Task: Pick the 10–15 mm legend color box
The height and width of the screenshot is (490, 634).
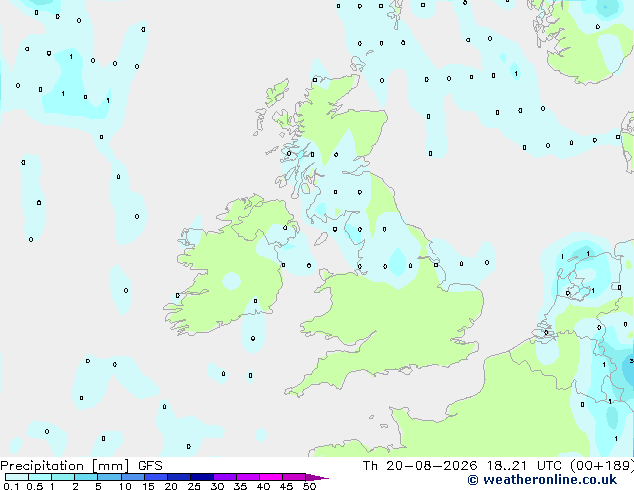Action: point(132,477)
